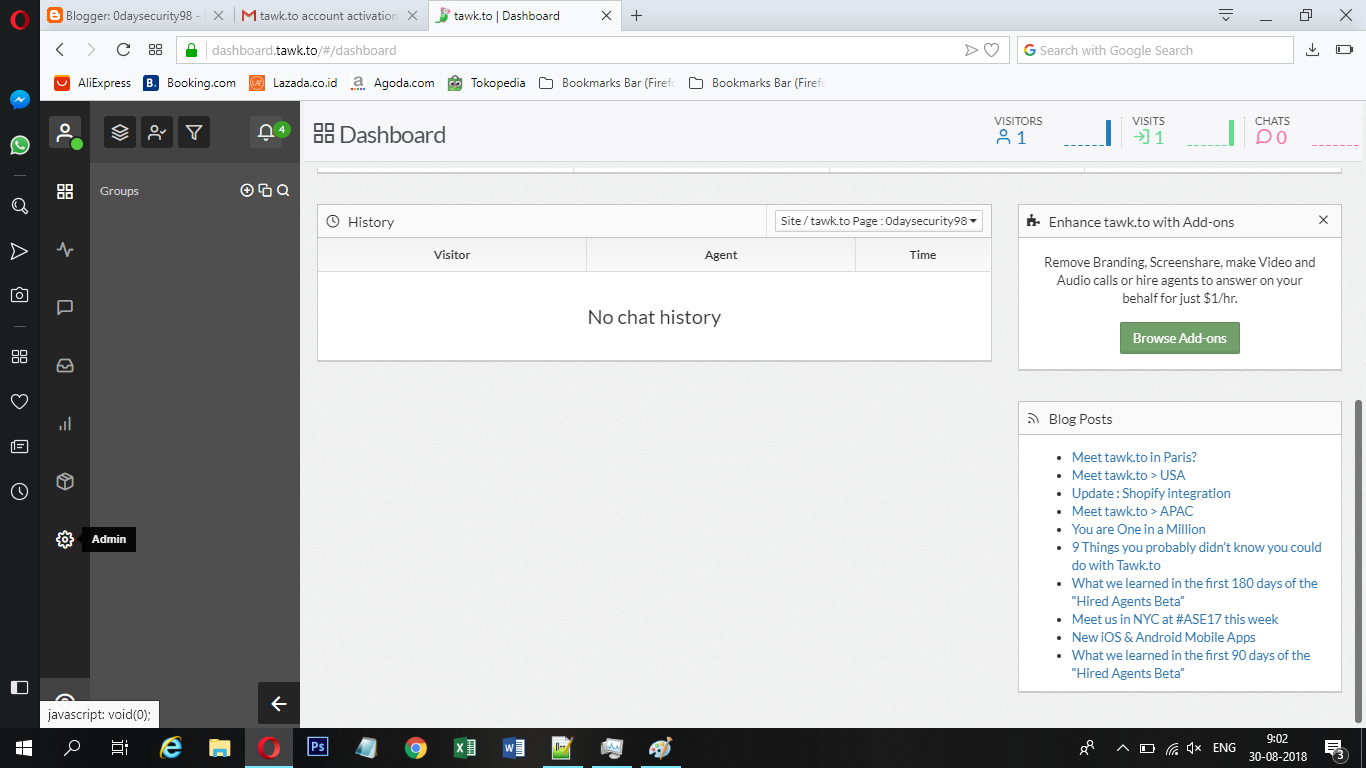Open tawk.to dashboard grid icon in sidebar

pyautogui.click(x=65, y=191)
